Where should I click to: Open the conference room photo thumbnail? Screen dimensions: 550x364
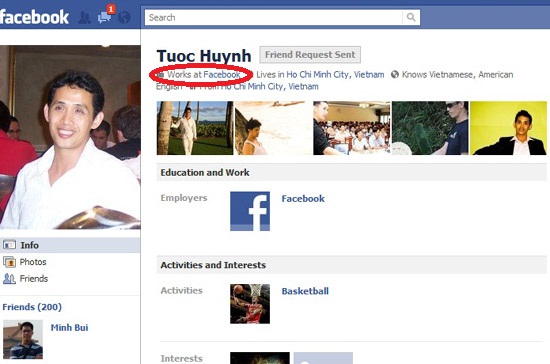(x=351, y=128)
